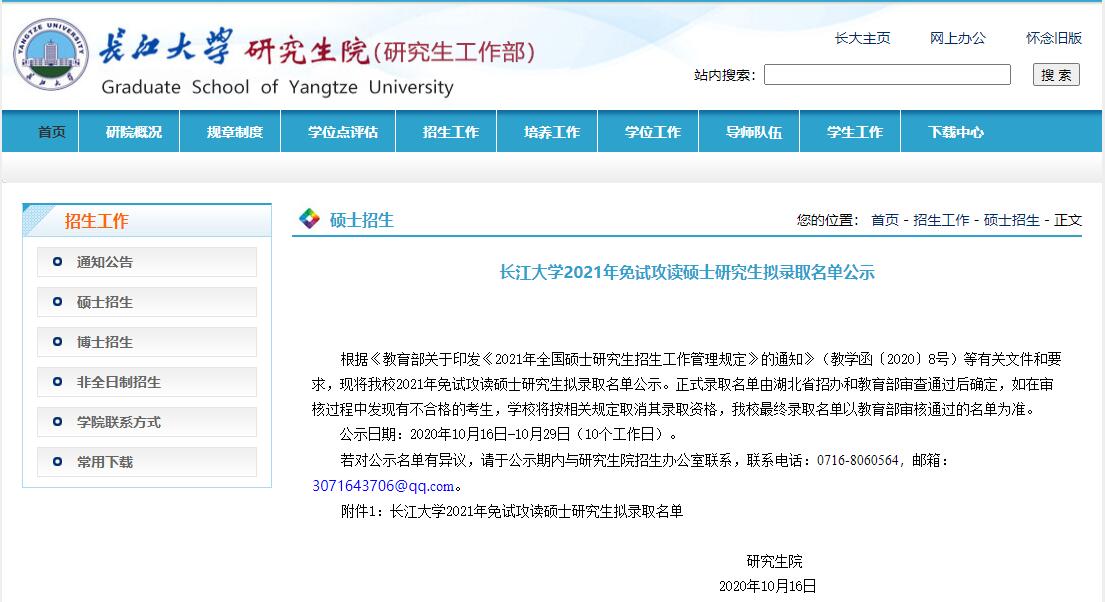Select 培养工作 in the navigation bar
Image resolution: width=1105 pixels, height=602 pixels.
tap(552, 132)
